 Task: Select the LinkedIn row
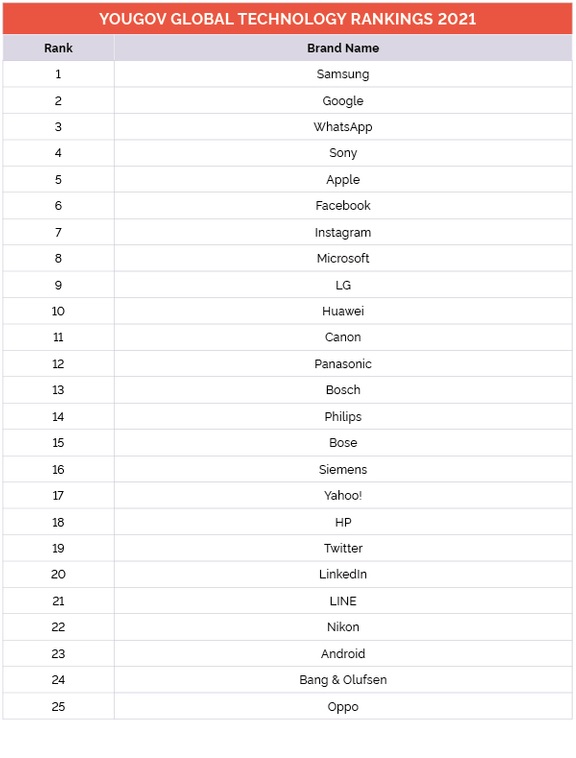point(288,574)
